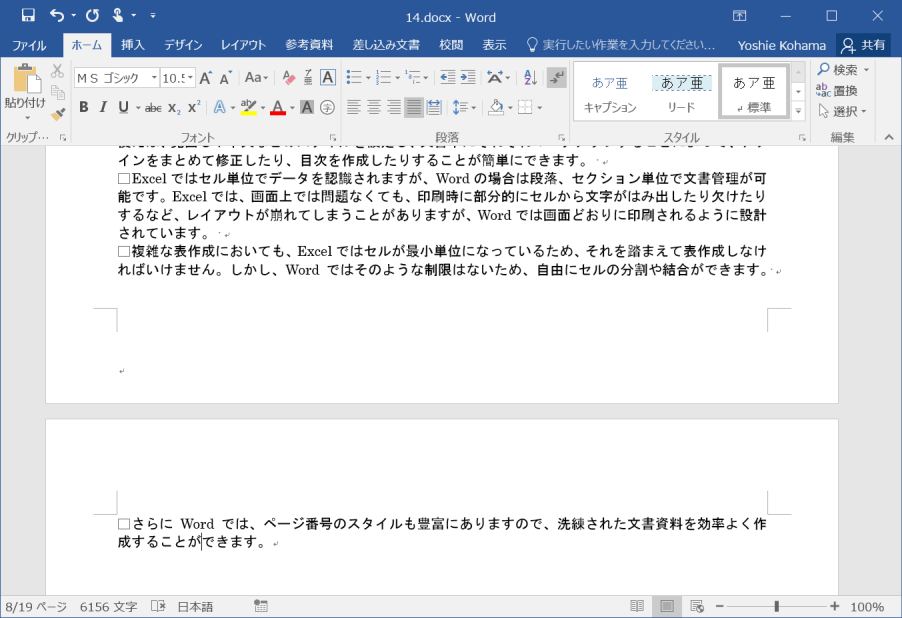Click yellow text highlight color

249,108
